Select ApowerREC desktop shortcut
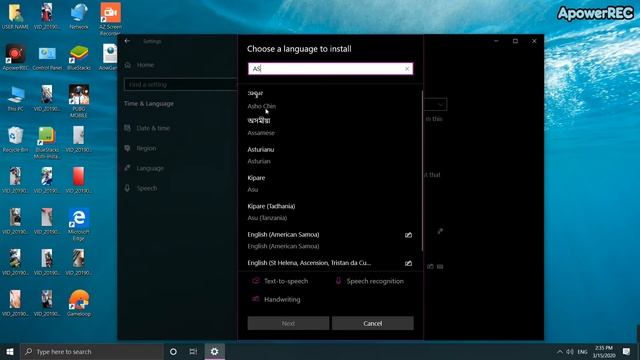The width and height of the screenshot is (640, 360). [x=16, y=58]
